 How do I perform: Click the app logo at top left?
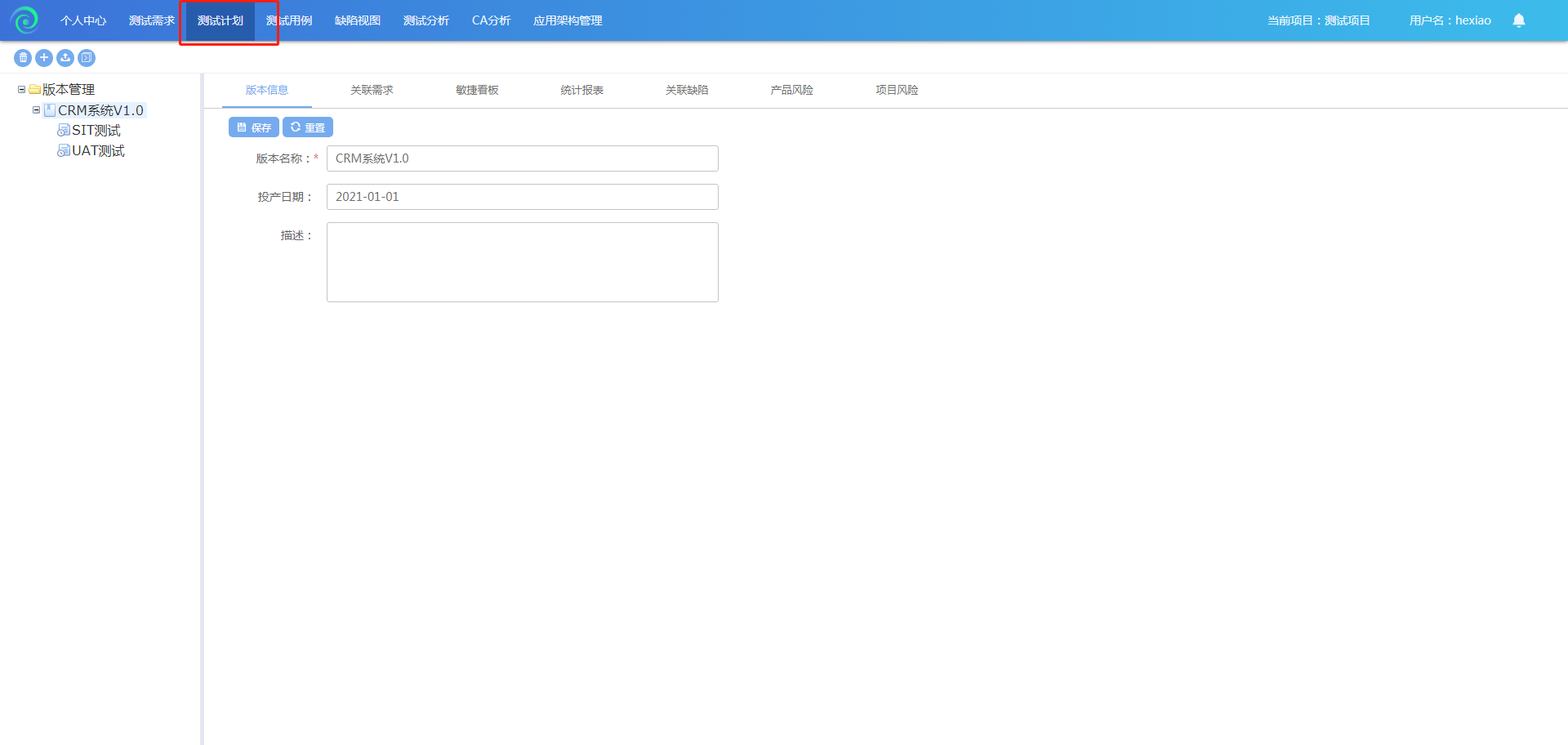point(24,20)
